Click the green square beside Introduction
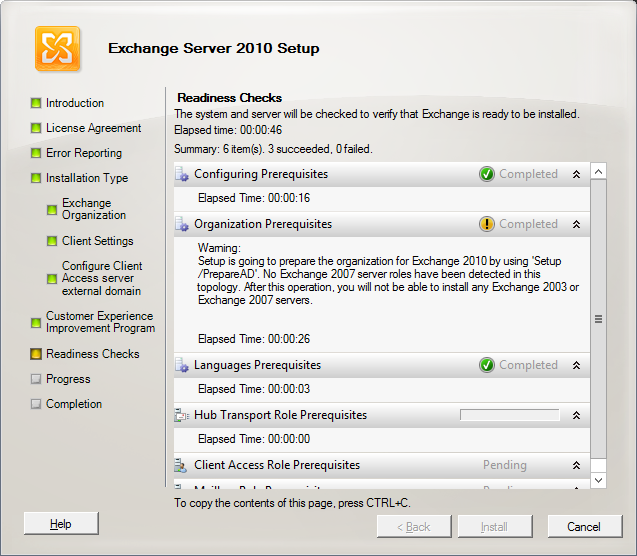 click(36, 103)
